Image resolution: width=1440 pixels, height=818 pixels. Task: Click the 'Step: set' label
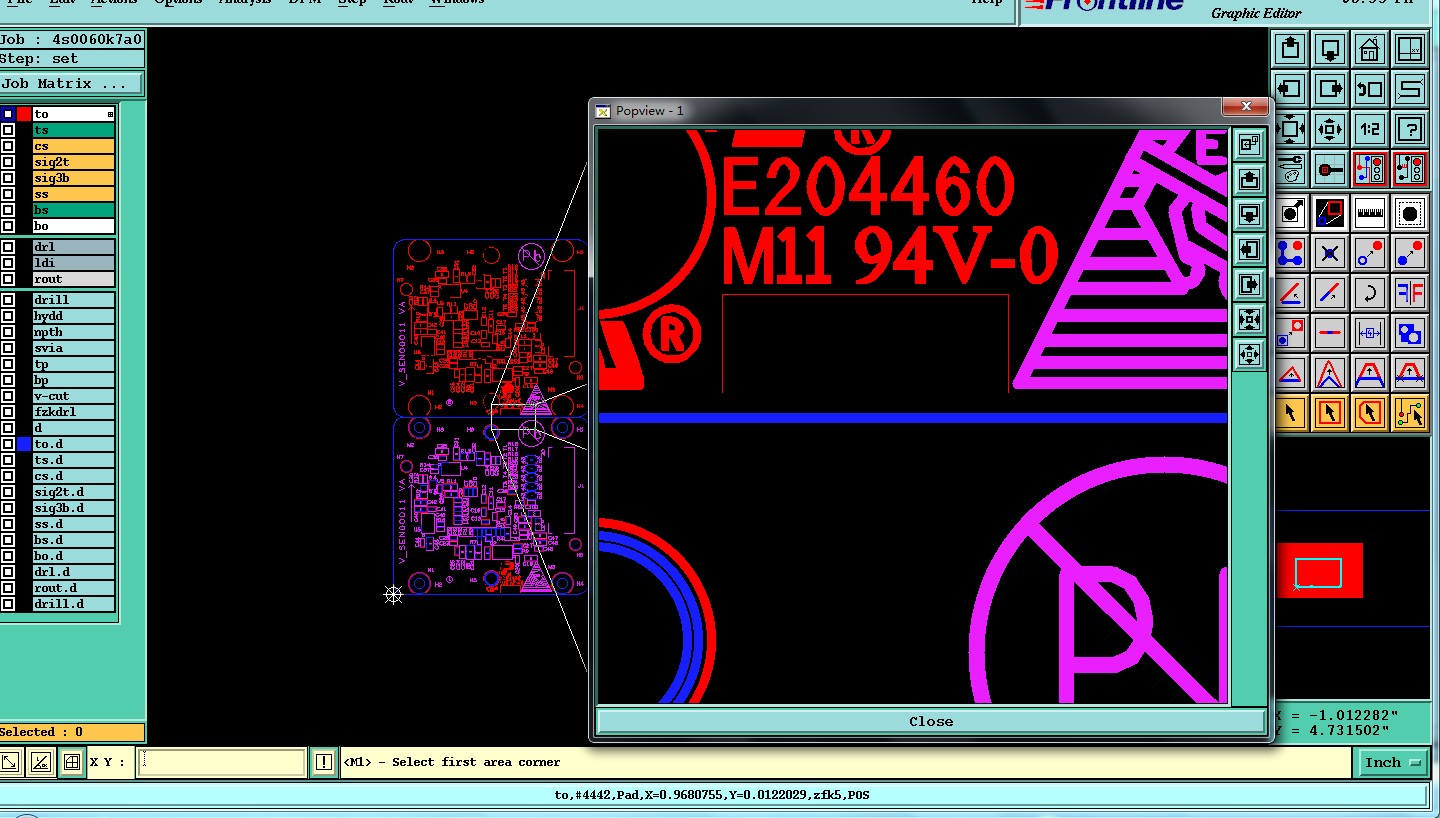[x=71, y=59]
